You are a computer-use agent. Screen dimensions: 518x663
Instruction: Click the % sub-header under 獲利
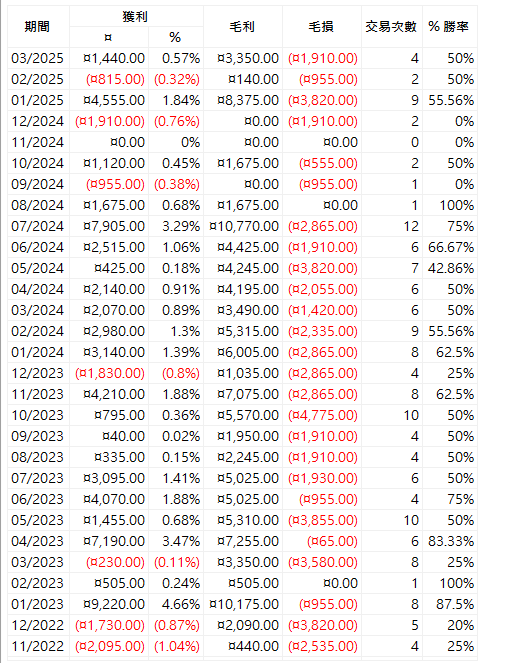click(x=176, y=37)
